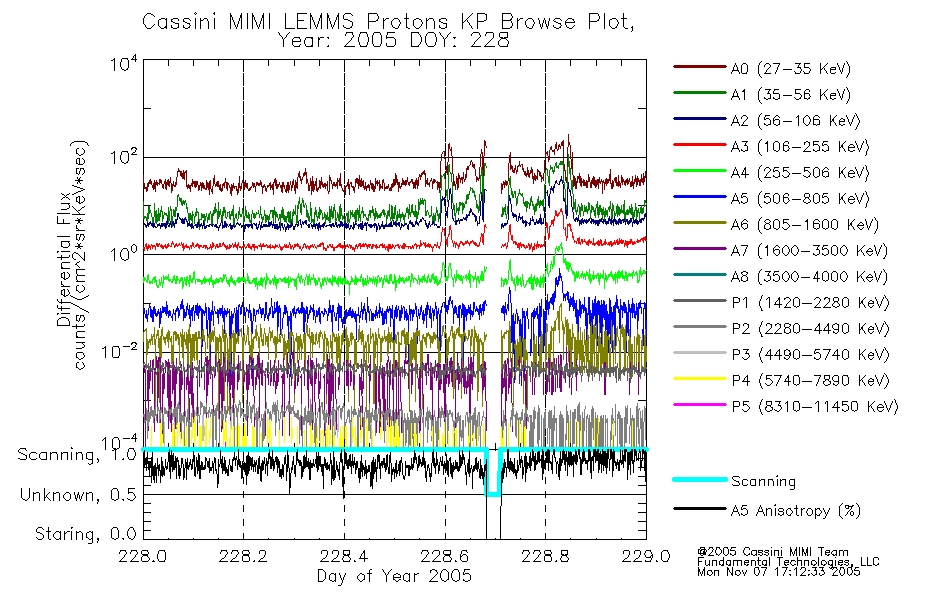Click the Year: 2005 DOY: 228 subtitle

coord(393,41)
